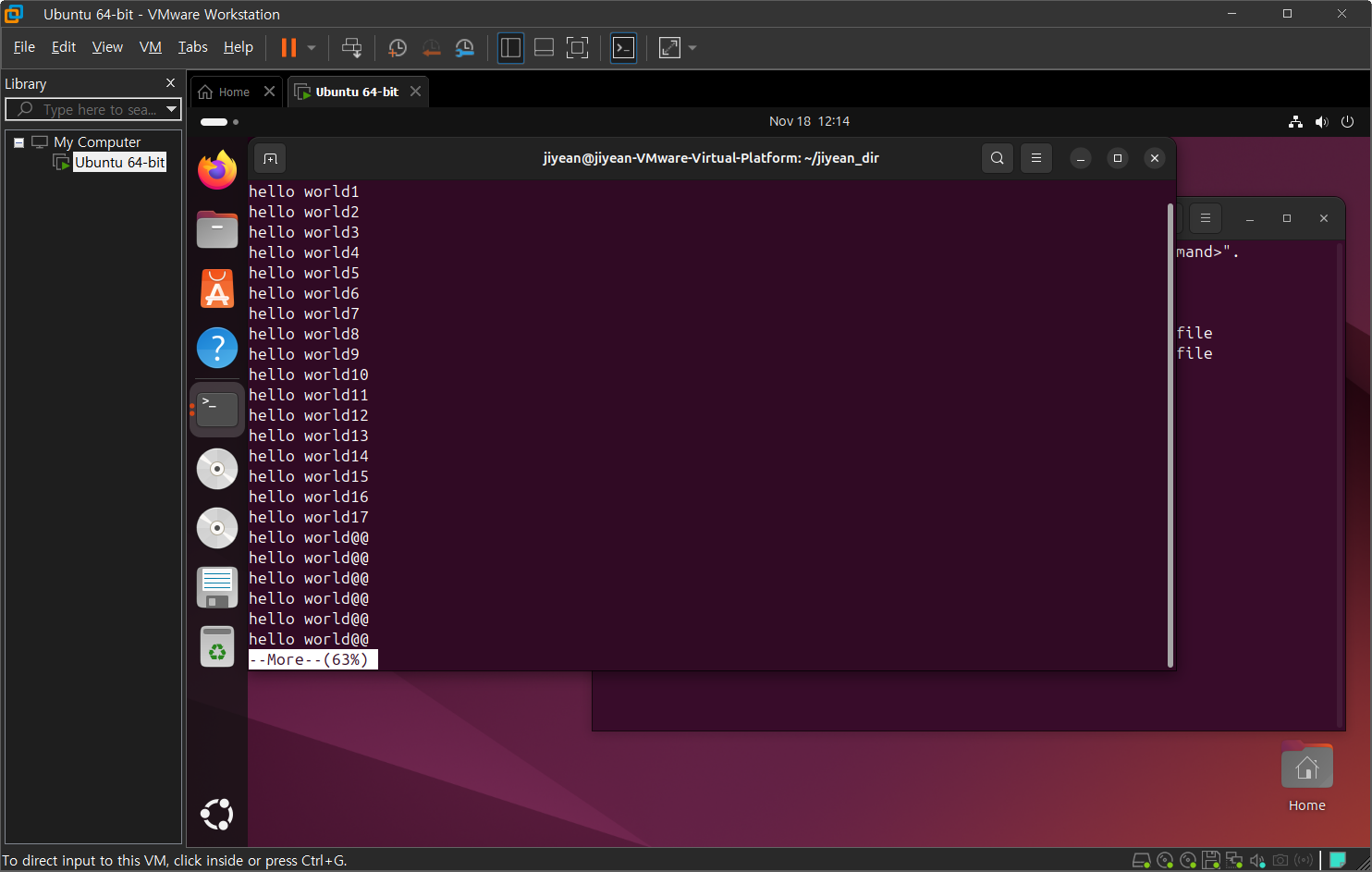Open the Nov 18 12:14 clock menu
This screenshot has width=1372, height=872.
[x=809, y=121]
